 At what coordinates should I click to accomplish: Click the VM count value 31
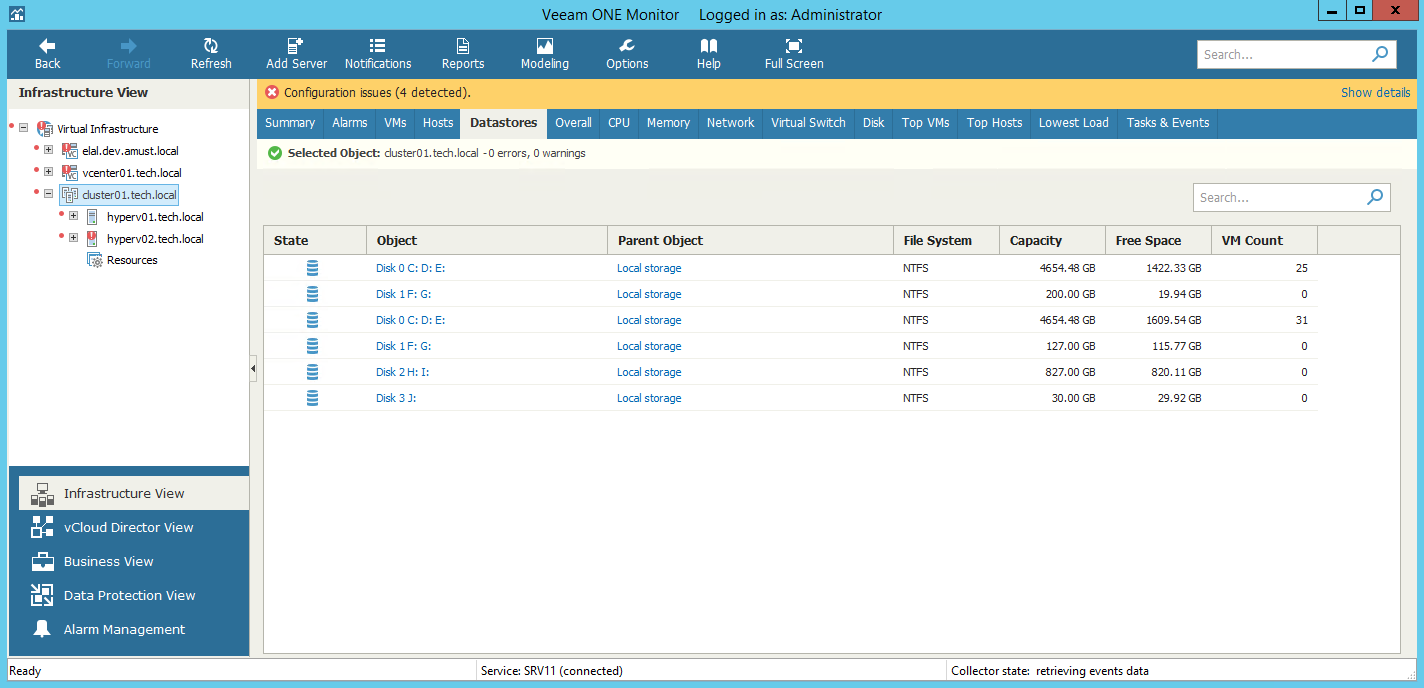coord(1301,320)
